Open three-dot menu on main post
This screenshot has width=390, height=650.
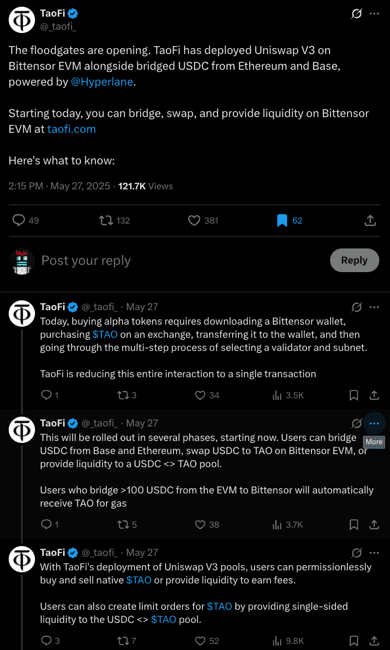click(x=374, y=14)
